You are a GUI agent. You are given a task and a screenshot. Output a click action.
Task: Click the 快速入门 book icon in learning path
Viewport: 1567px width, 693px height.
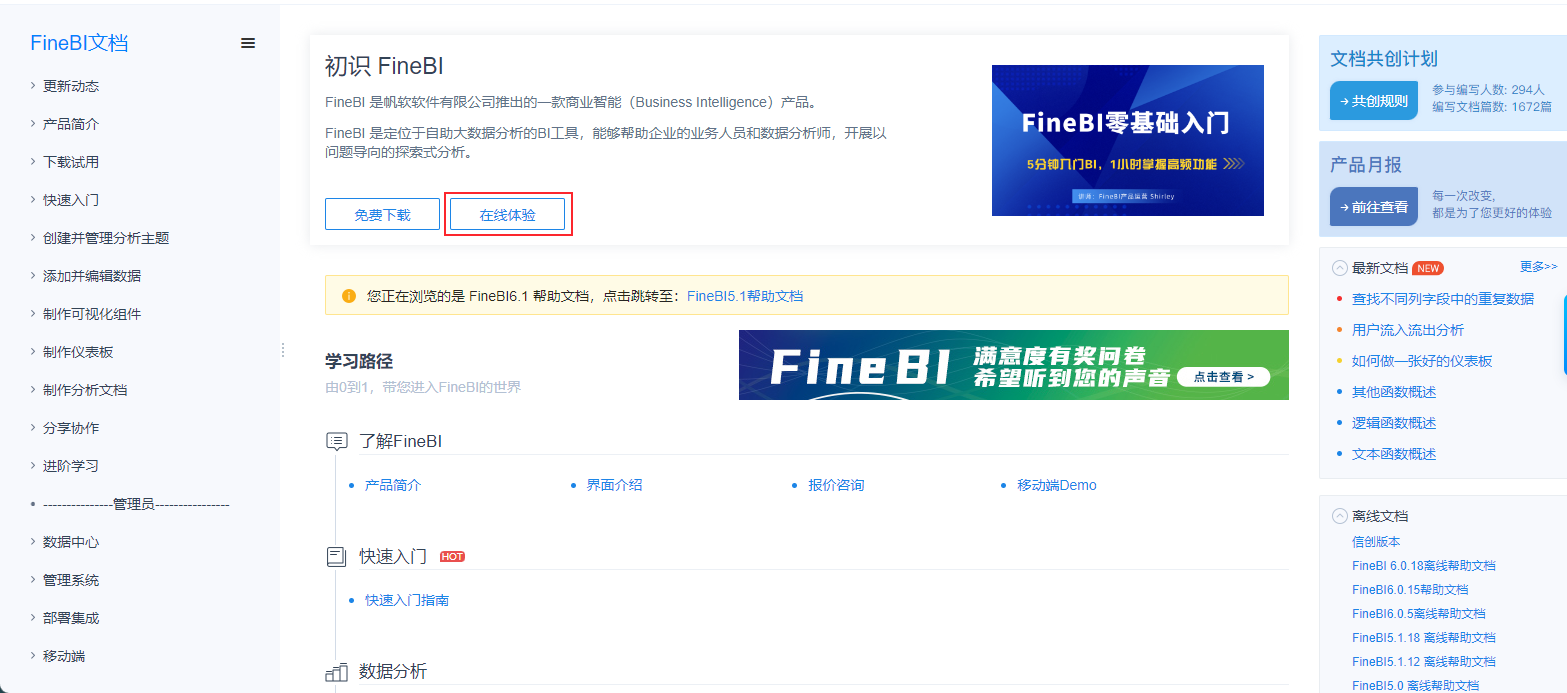pyautogui.click(x=337, y=557)
